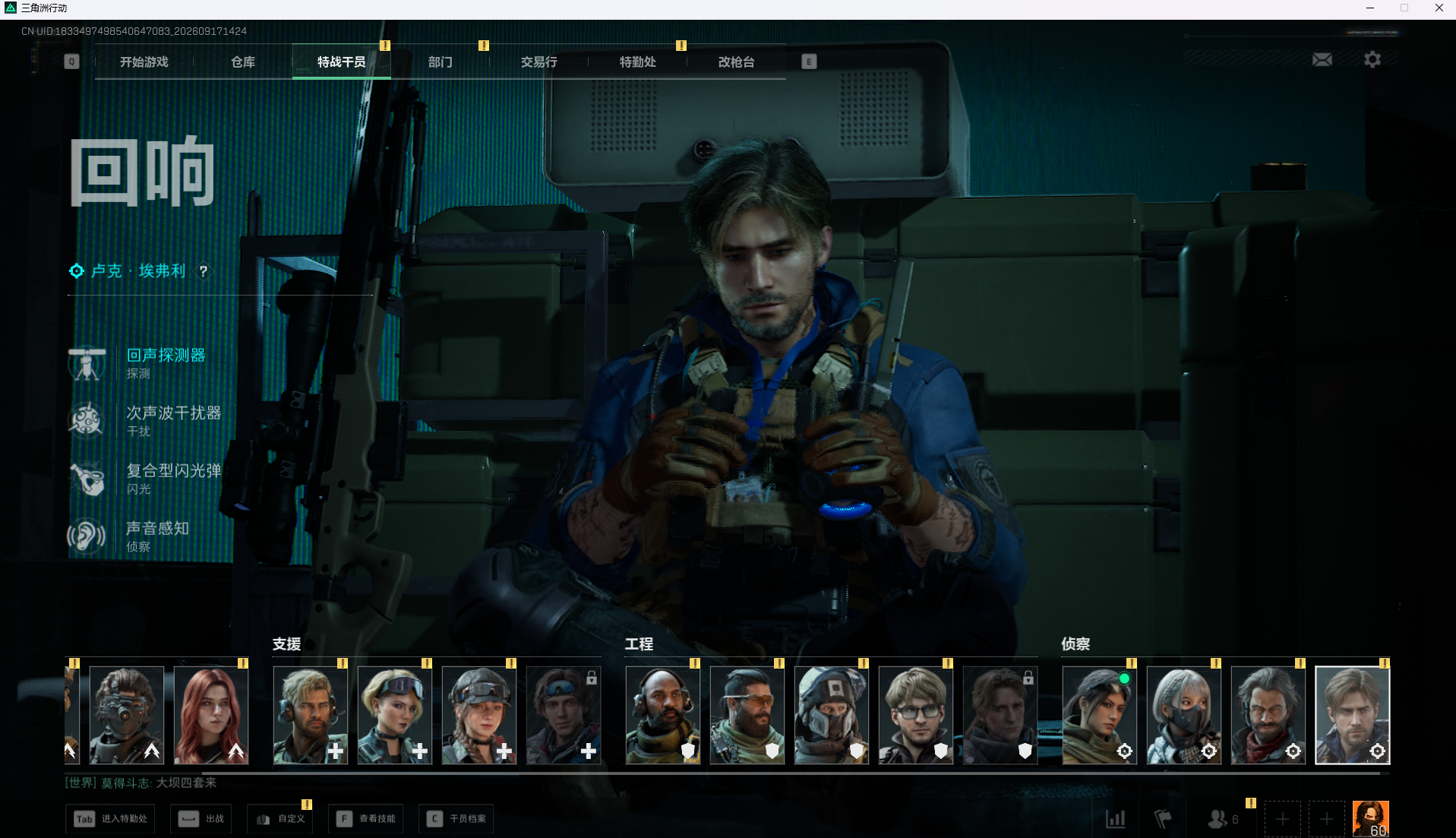Select the bald bearded engineer with headset

pos(663,715)
